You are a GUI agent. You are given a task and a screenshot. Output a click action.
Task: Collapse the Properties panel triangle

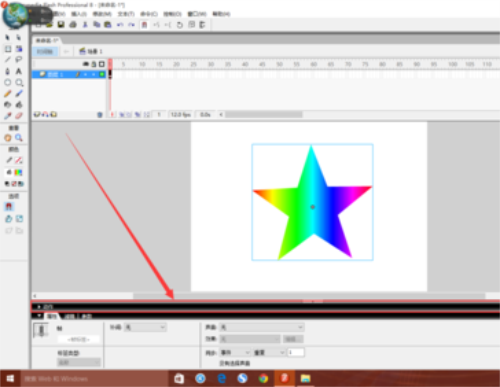(39, 316)
